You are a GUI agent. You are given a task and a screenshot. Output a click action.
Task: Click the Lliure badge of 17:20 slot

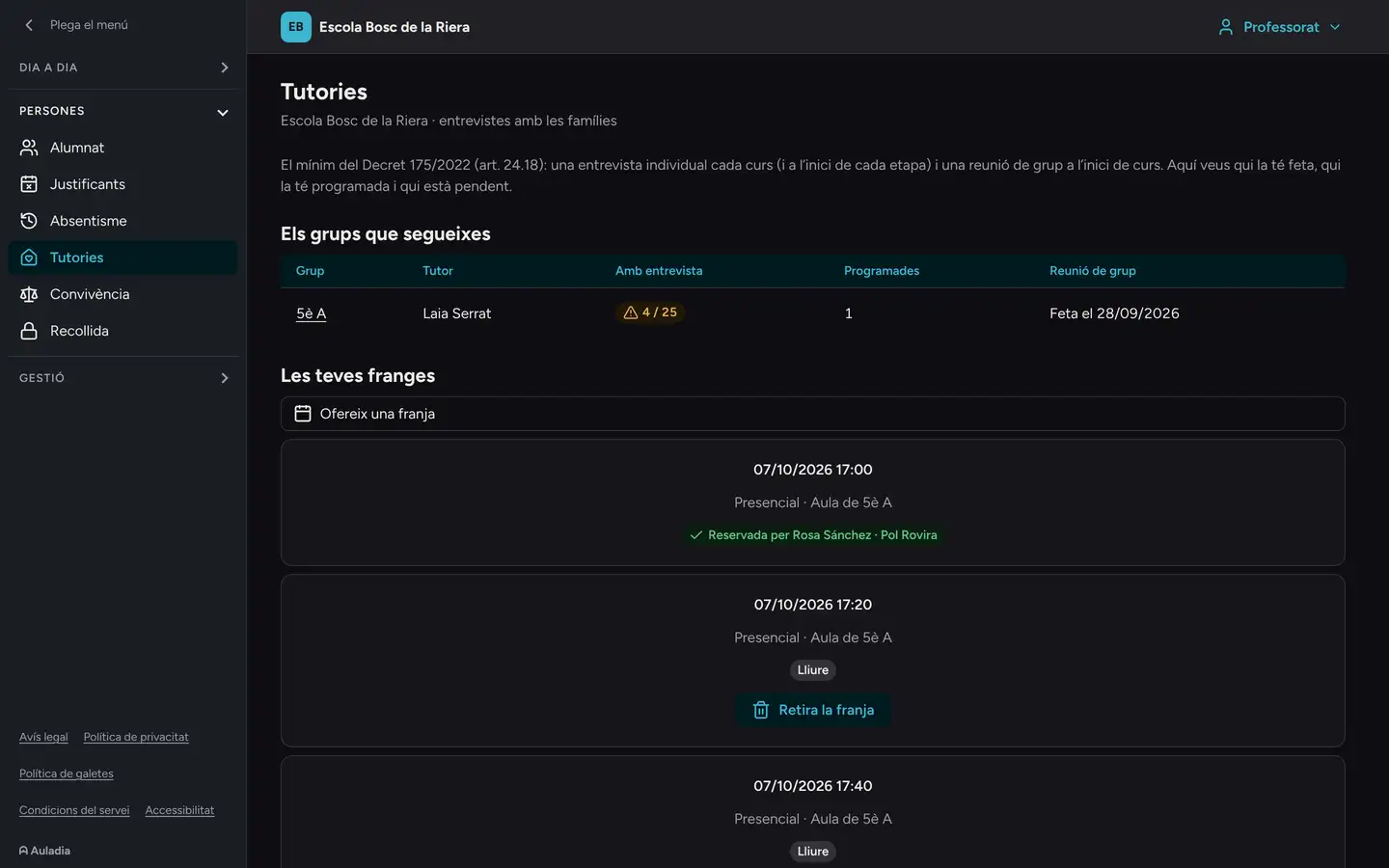click(813, 670)
